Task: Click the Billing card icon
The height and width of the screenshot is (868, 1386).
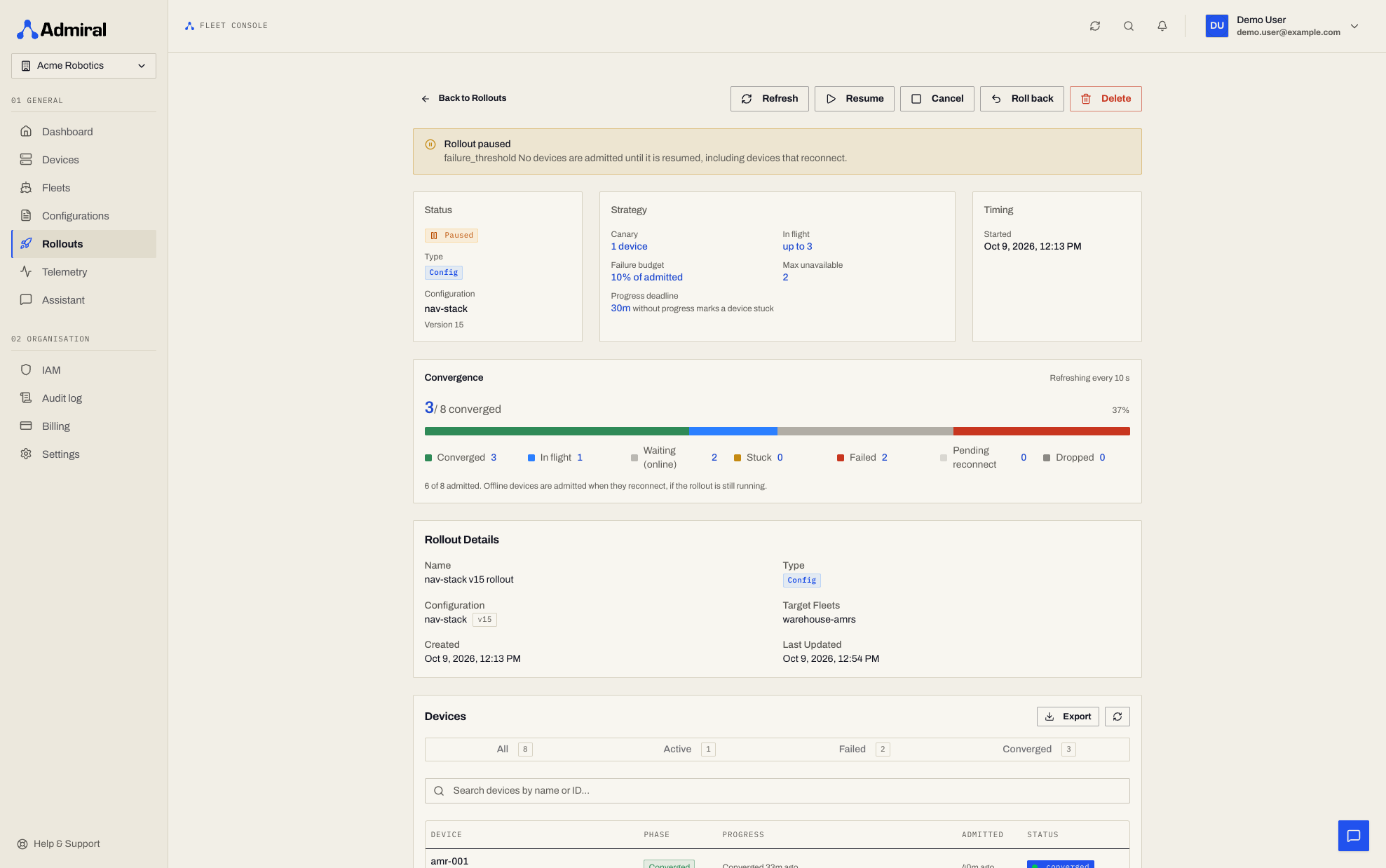Action: click(x=26, y=426)
